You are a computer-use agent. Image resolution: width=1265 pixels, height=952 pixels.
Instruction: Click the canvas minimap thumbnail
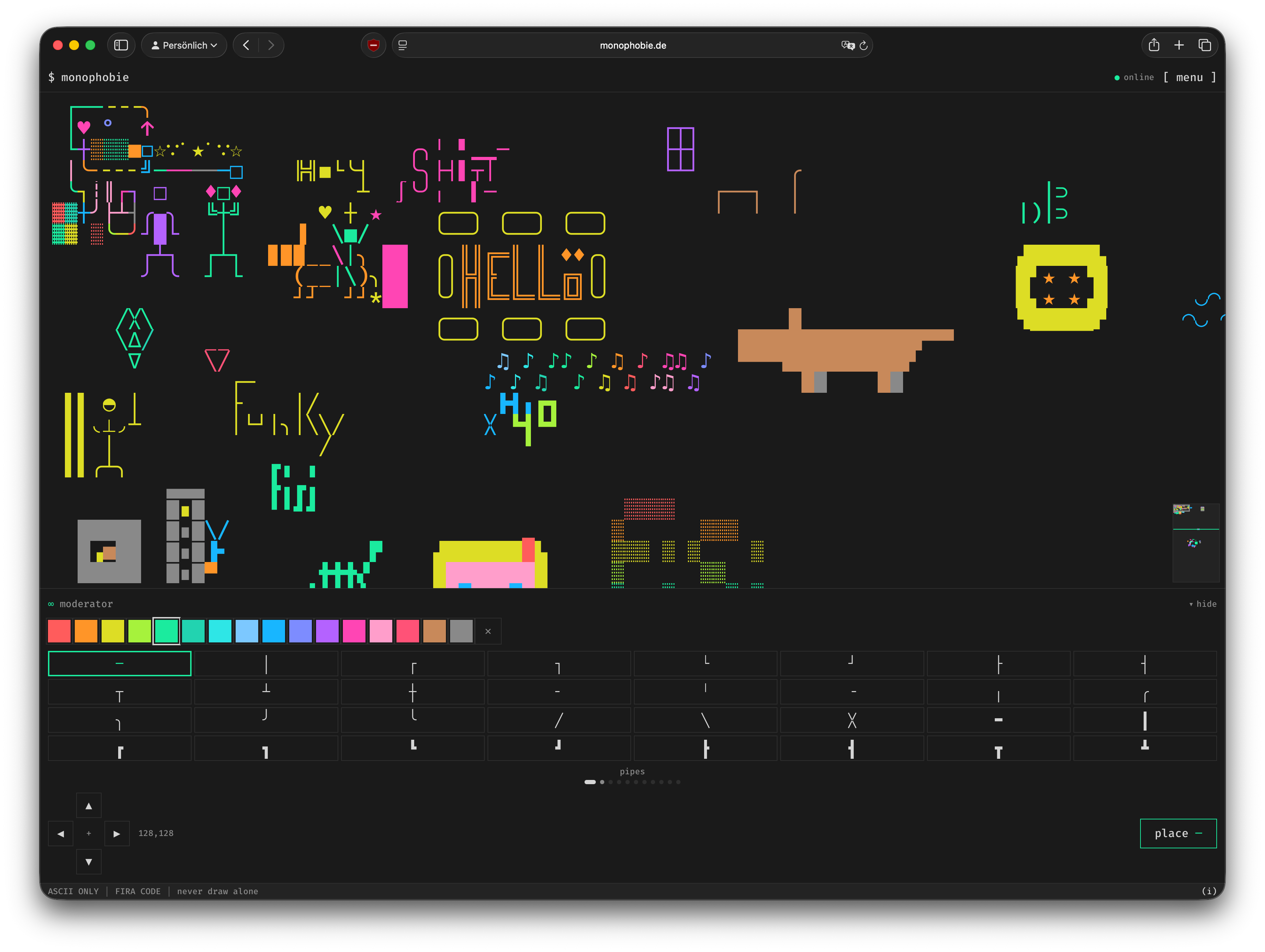[x=1196, y=543]
